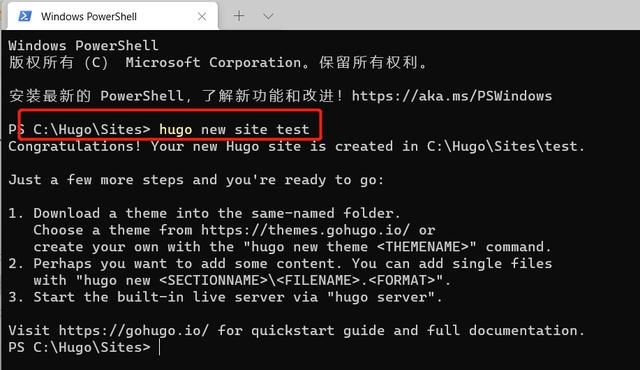Open the https://themes.gohugo.io/ link
Viewport: 640px width, 370px height.
[305, 230]
